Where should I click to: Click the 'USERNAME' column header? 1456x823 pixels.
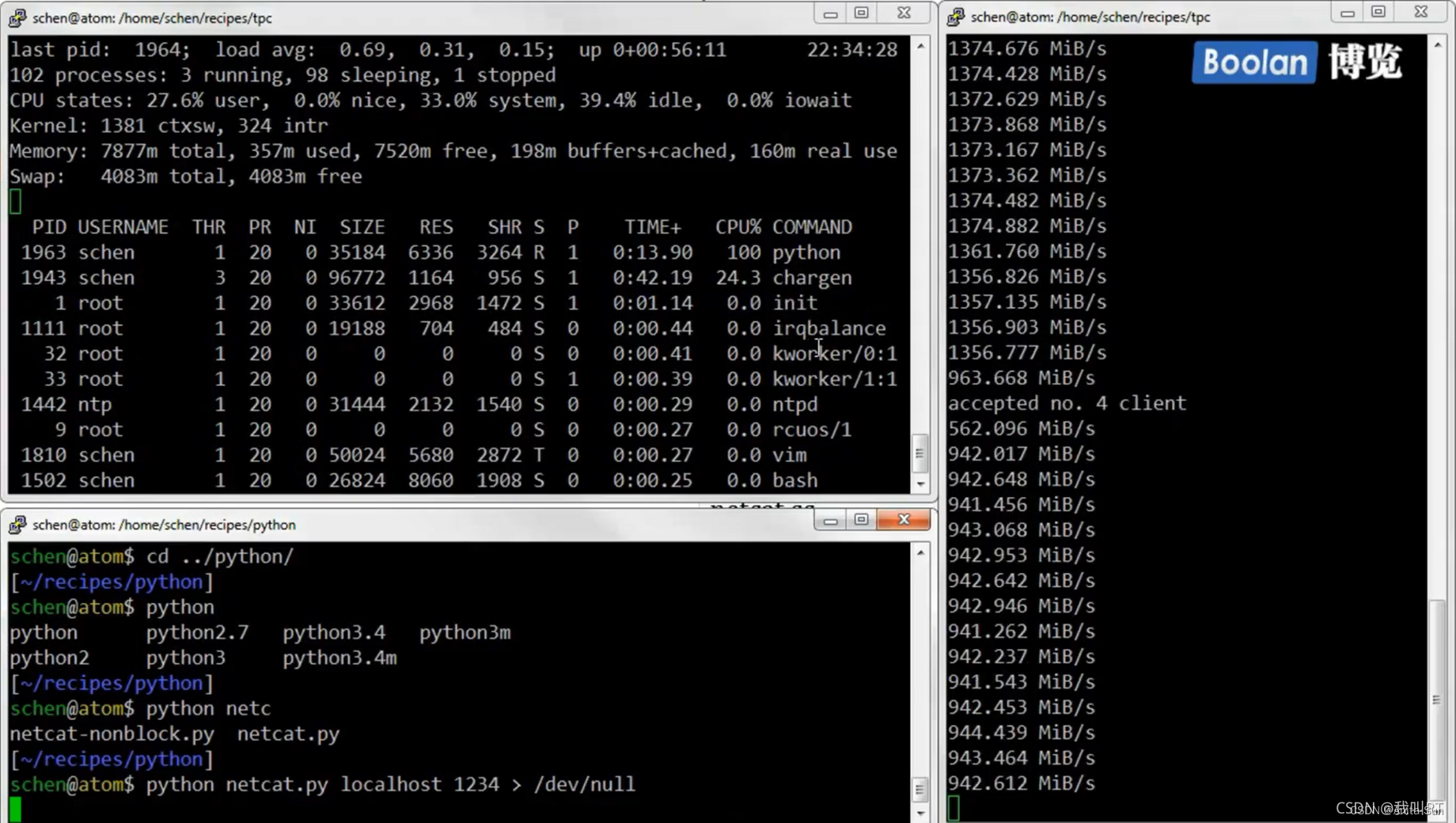pyautogui.click(x=123, y=227)
